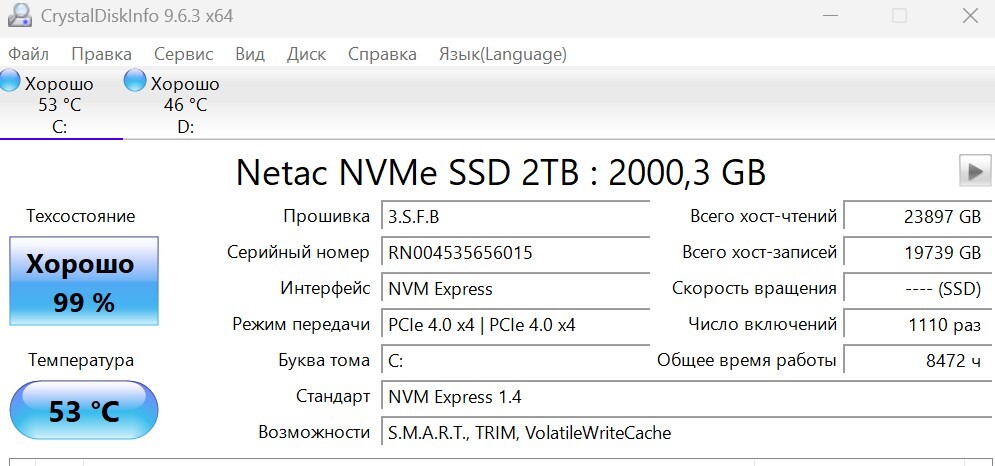This screenshot has width=995, height=466.
Task: Open the Язык(Language) menu
Action: click(503, 55)
